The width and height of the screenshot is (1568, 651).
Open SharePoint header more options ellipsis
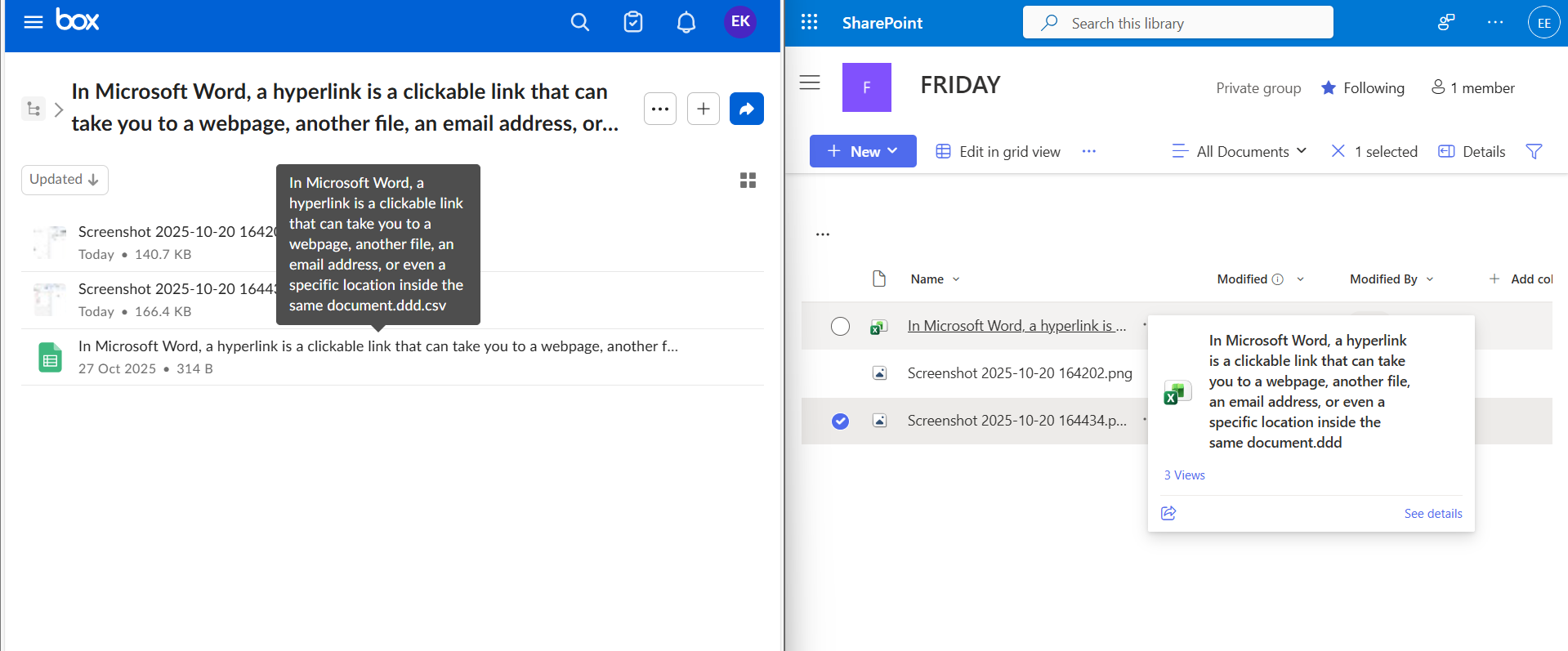tap(1495, 22)
